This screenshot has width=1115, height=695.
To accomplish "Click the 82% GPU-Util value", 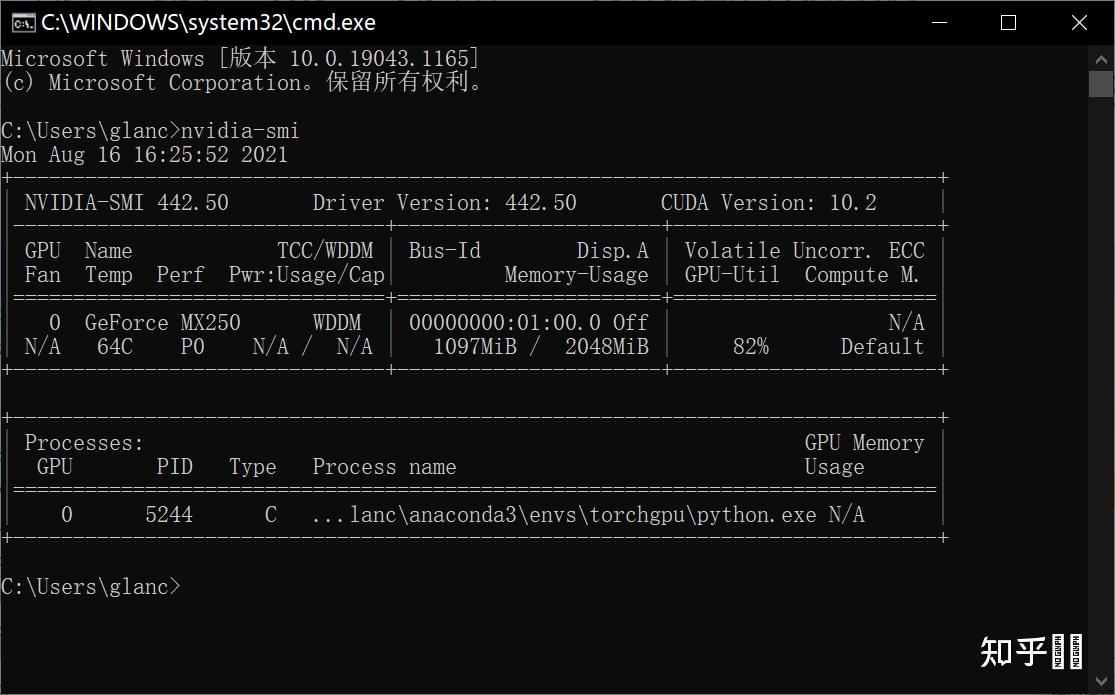I will point(750,347).
